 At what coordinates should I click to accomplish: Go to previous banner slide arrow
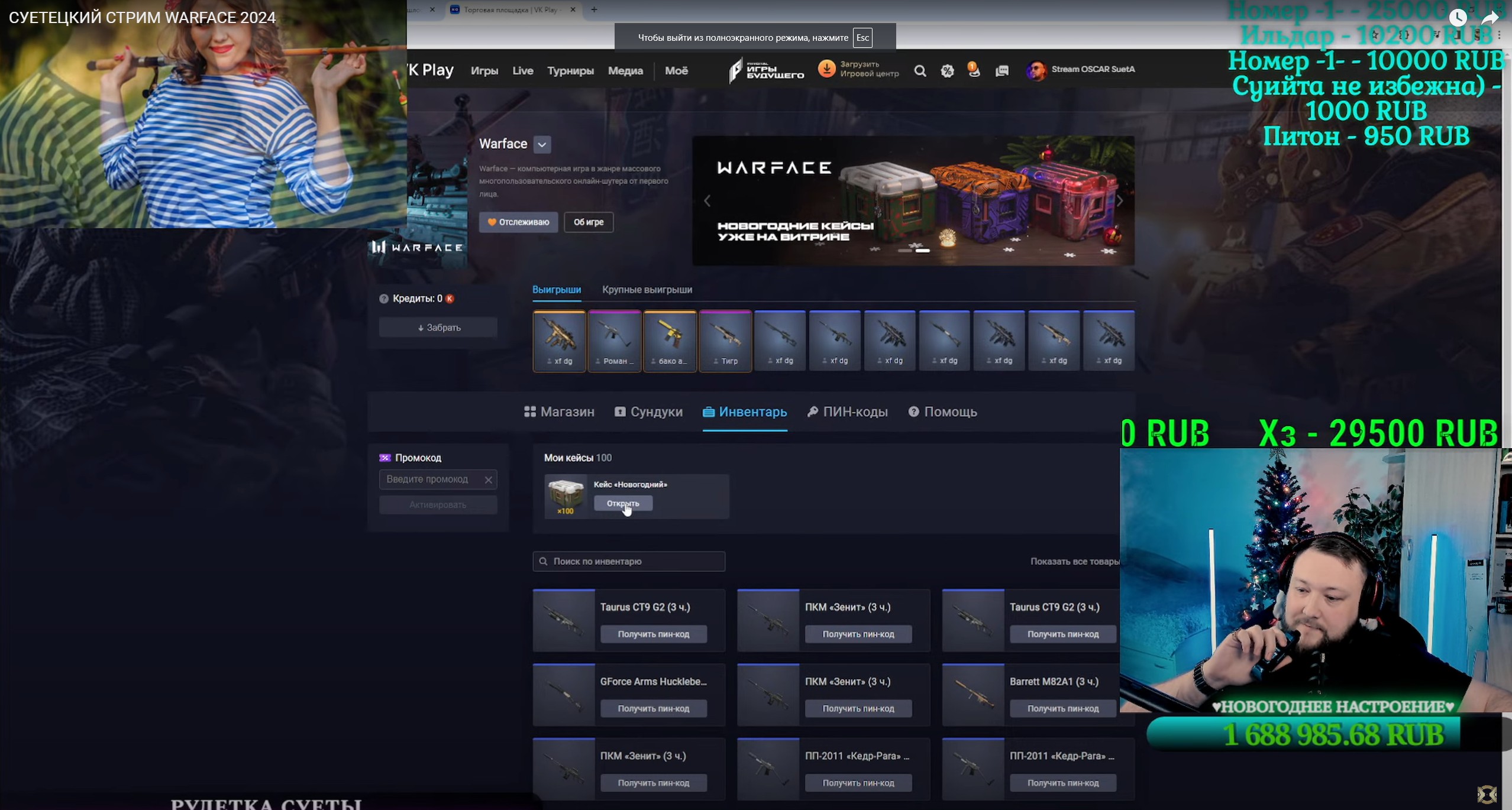pos(707,201)
